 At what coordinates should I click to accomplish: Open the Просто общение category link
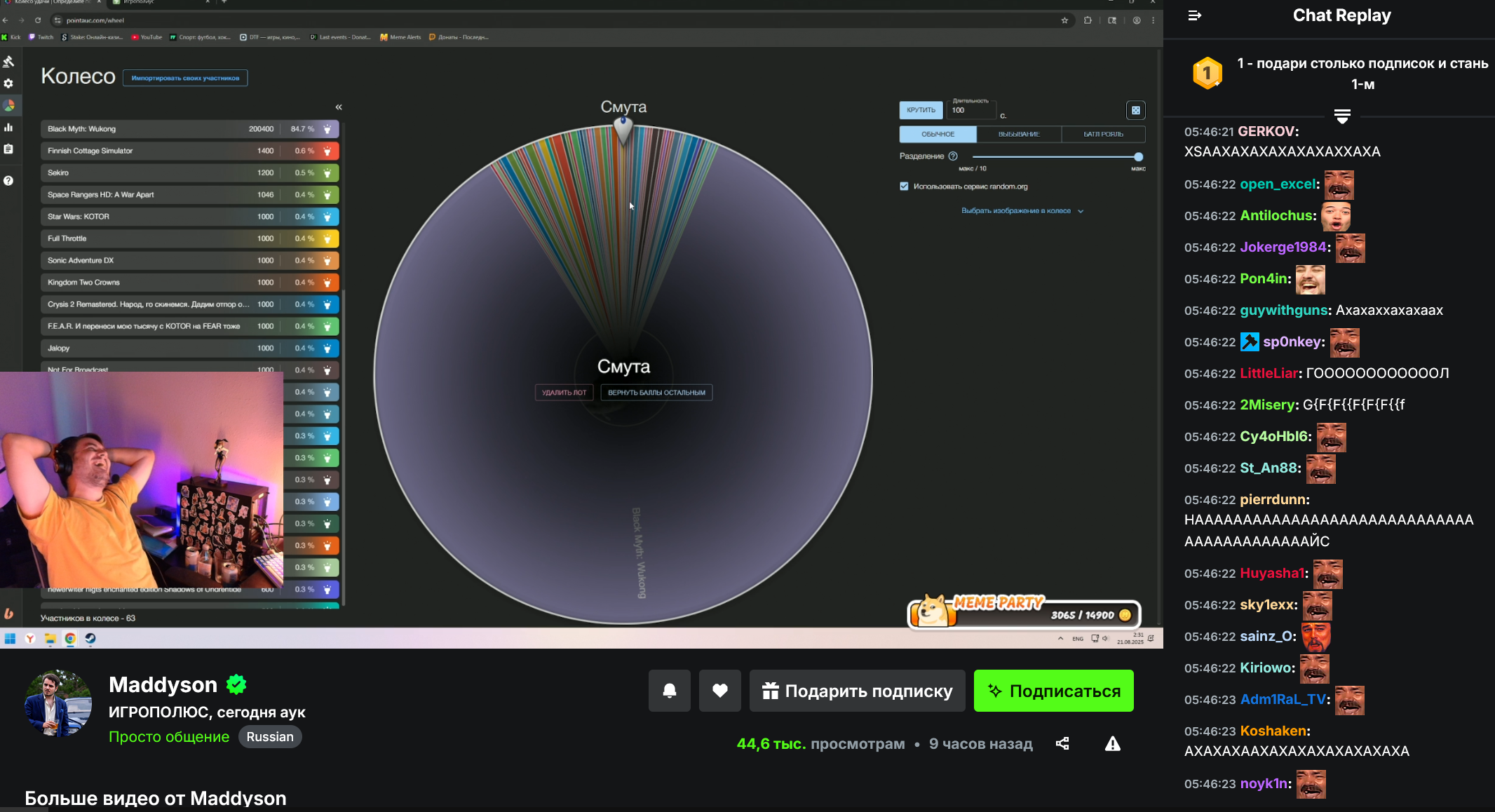169,737
